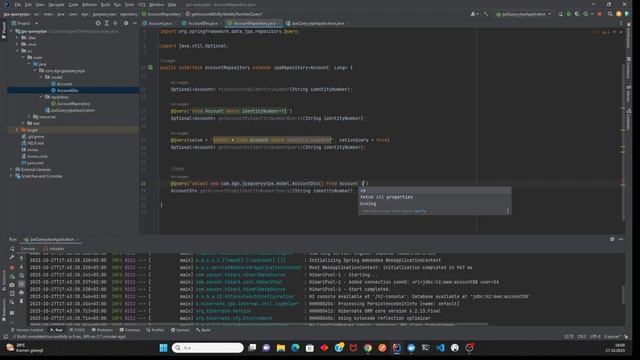
Task: Toggle soft-wrap in console toolbar
Action: [22, 276]
